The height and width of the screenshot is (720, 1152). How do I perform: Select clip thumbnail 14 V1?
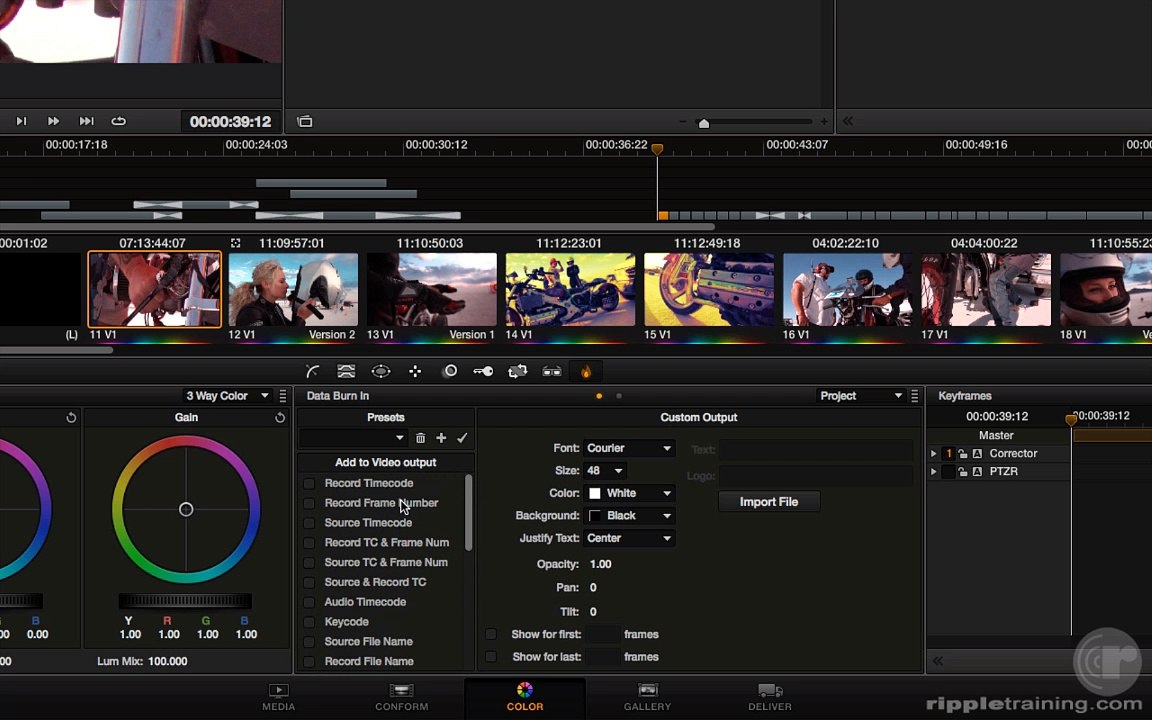[570, 289]
